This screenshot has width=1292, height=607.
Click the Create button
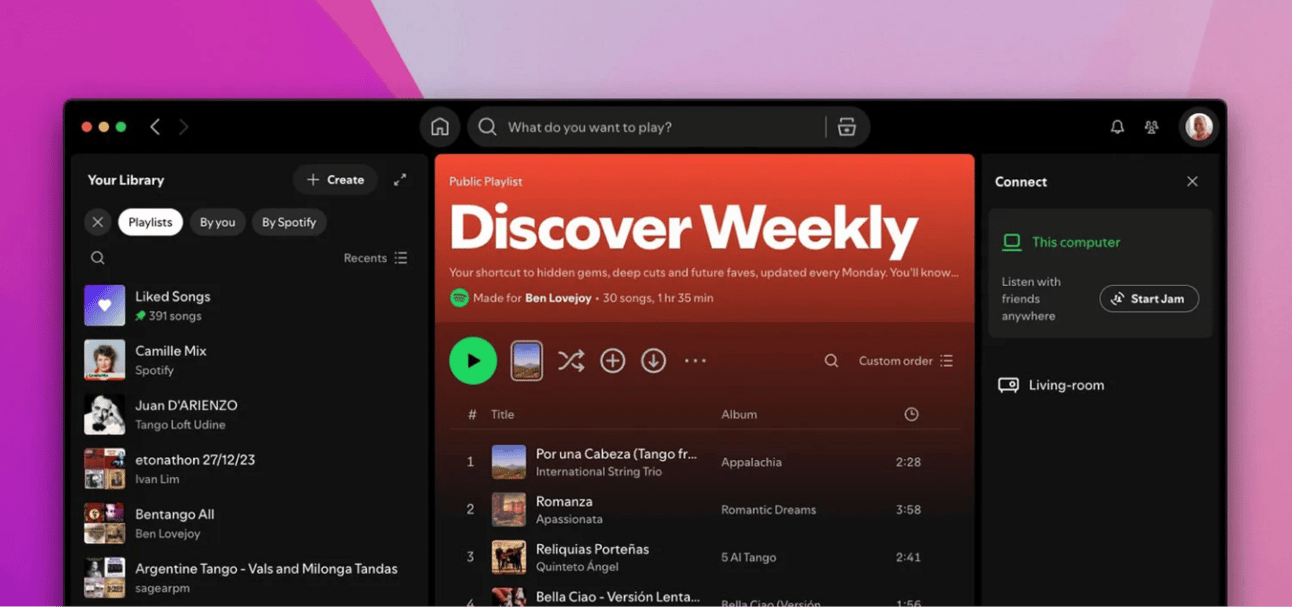tap(335, 180)
